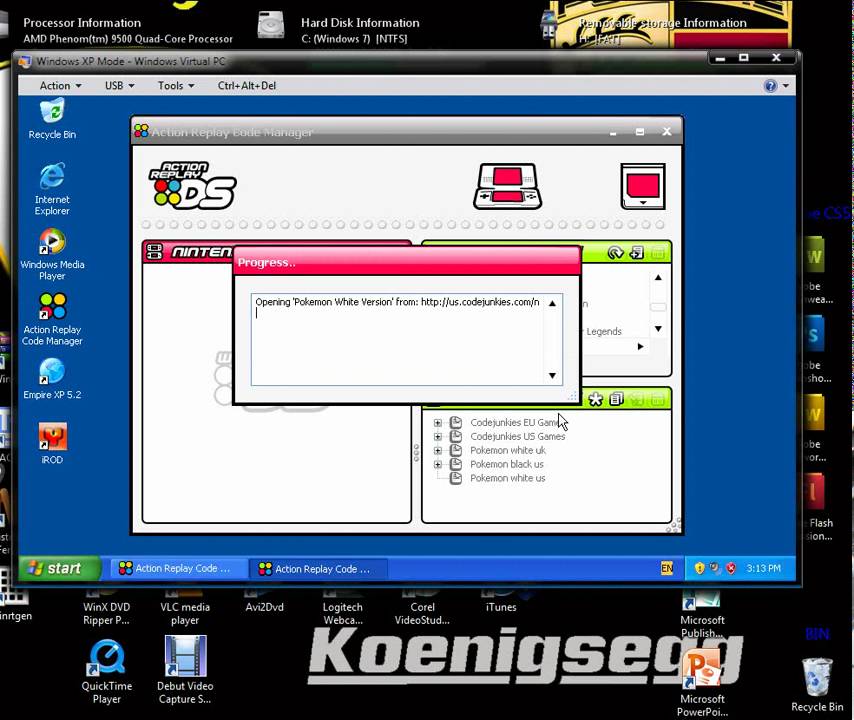Click the Codejunkies US Games document icon
This screenshot has height=720, width=854.
click(x=456, y=436)
